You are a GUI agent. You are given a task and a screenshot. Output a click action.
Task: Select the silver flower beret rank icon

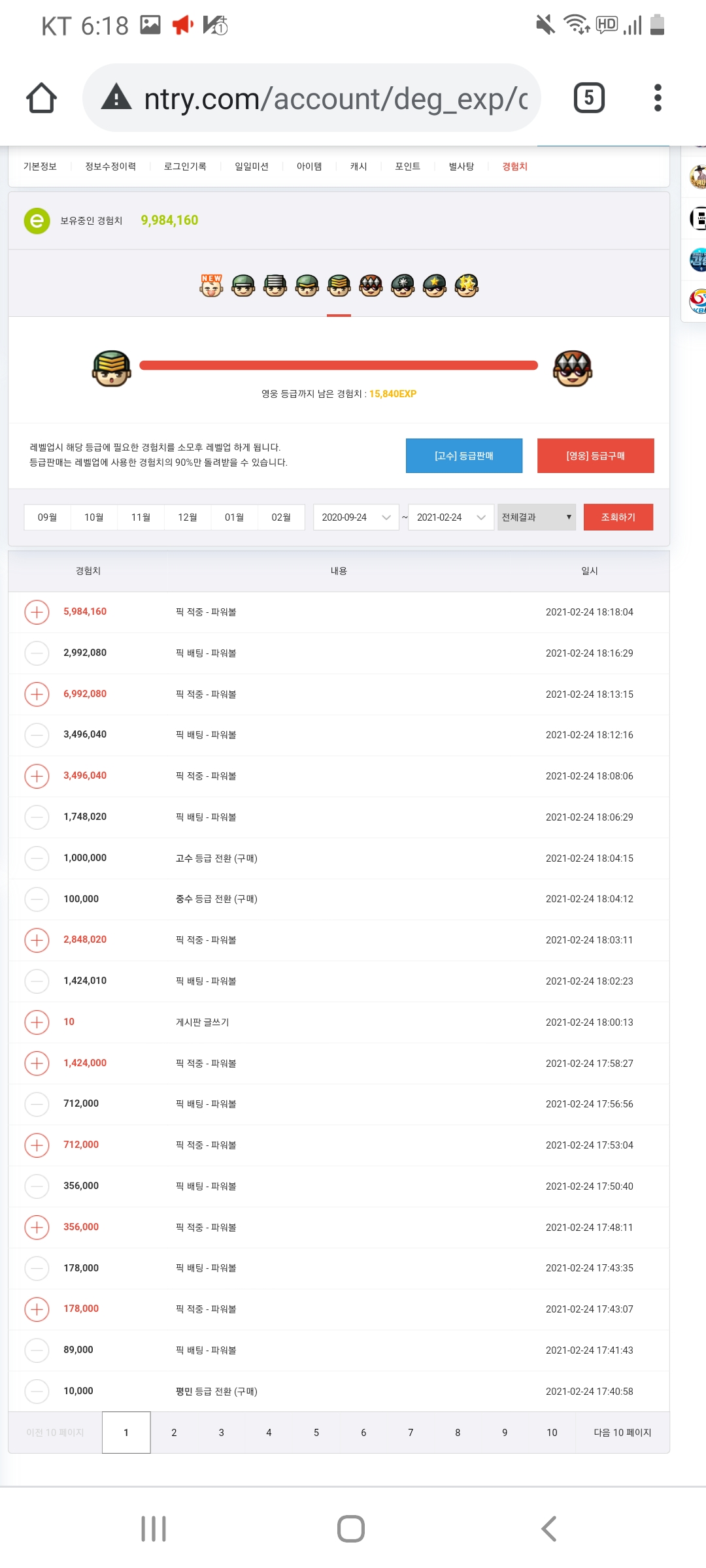coord(403,286)
